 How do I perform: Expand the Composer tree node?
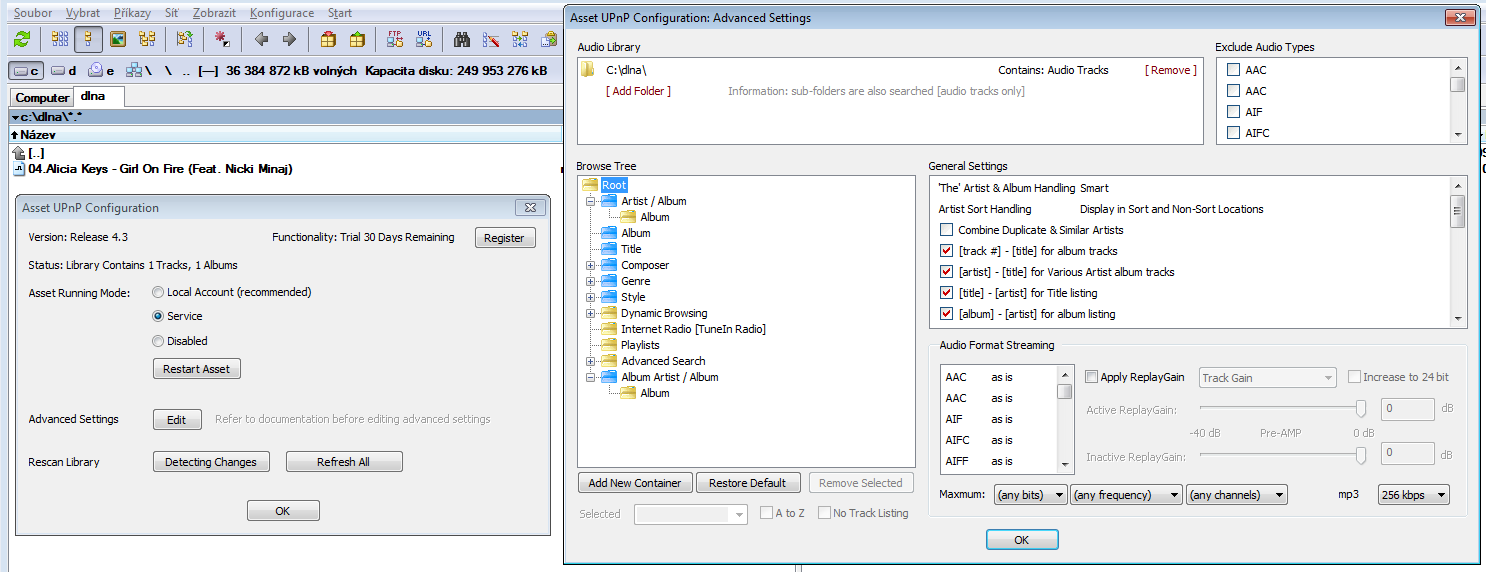click(591, 265)
